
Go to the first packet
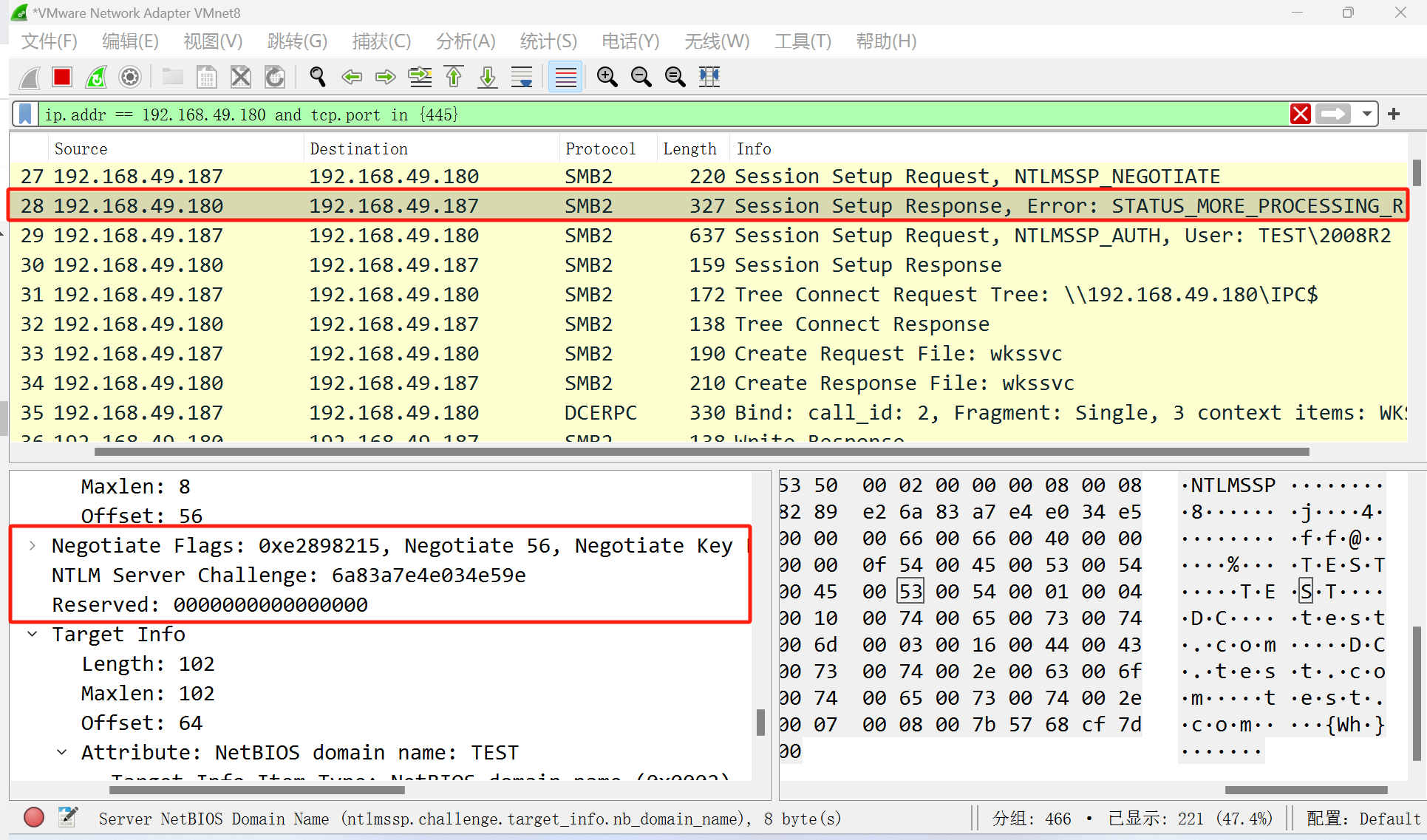(x=454, y=77)
